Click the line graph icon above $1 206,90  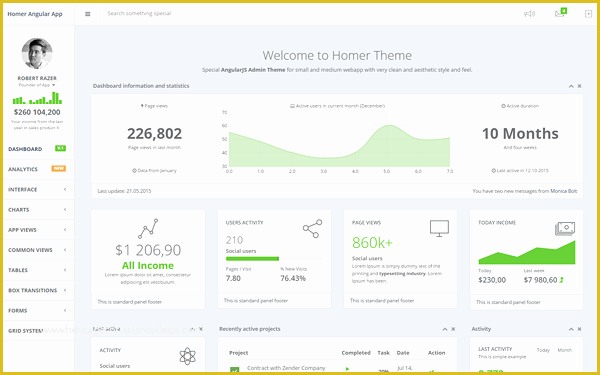tap(148, 229)
